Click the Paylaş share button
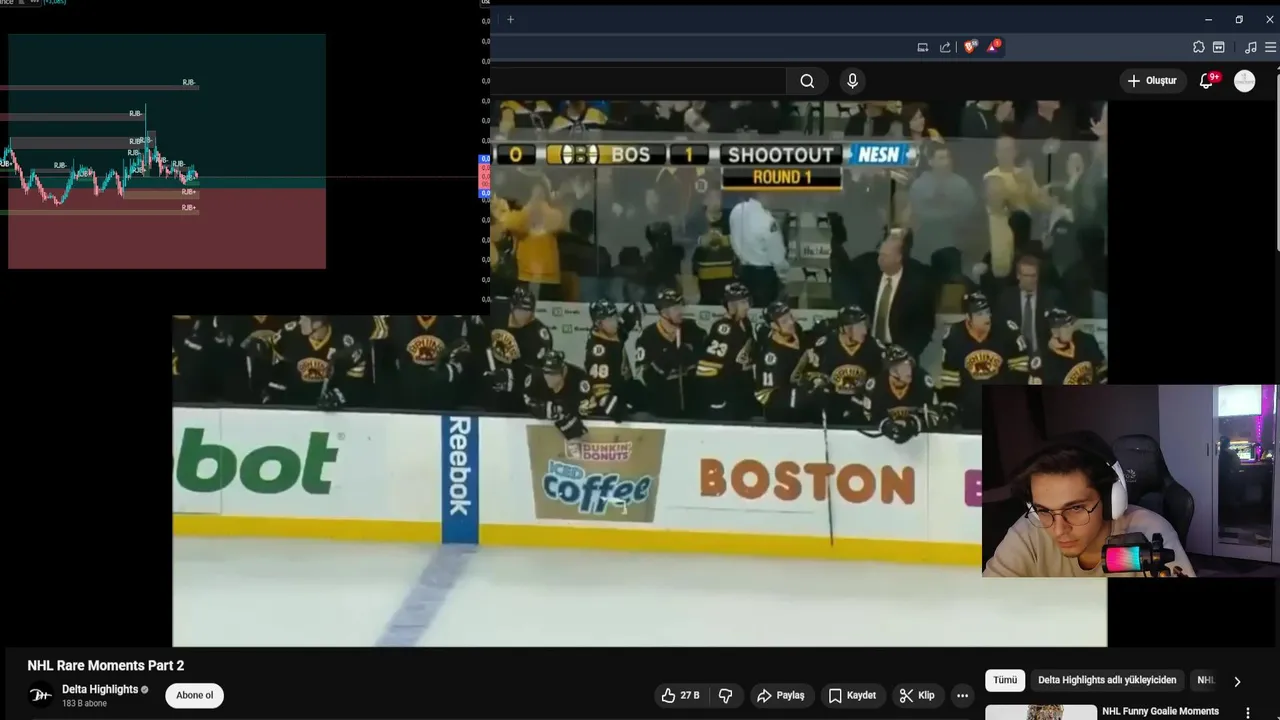1280x720 pixels. (781, 695)
